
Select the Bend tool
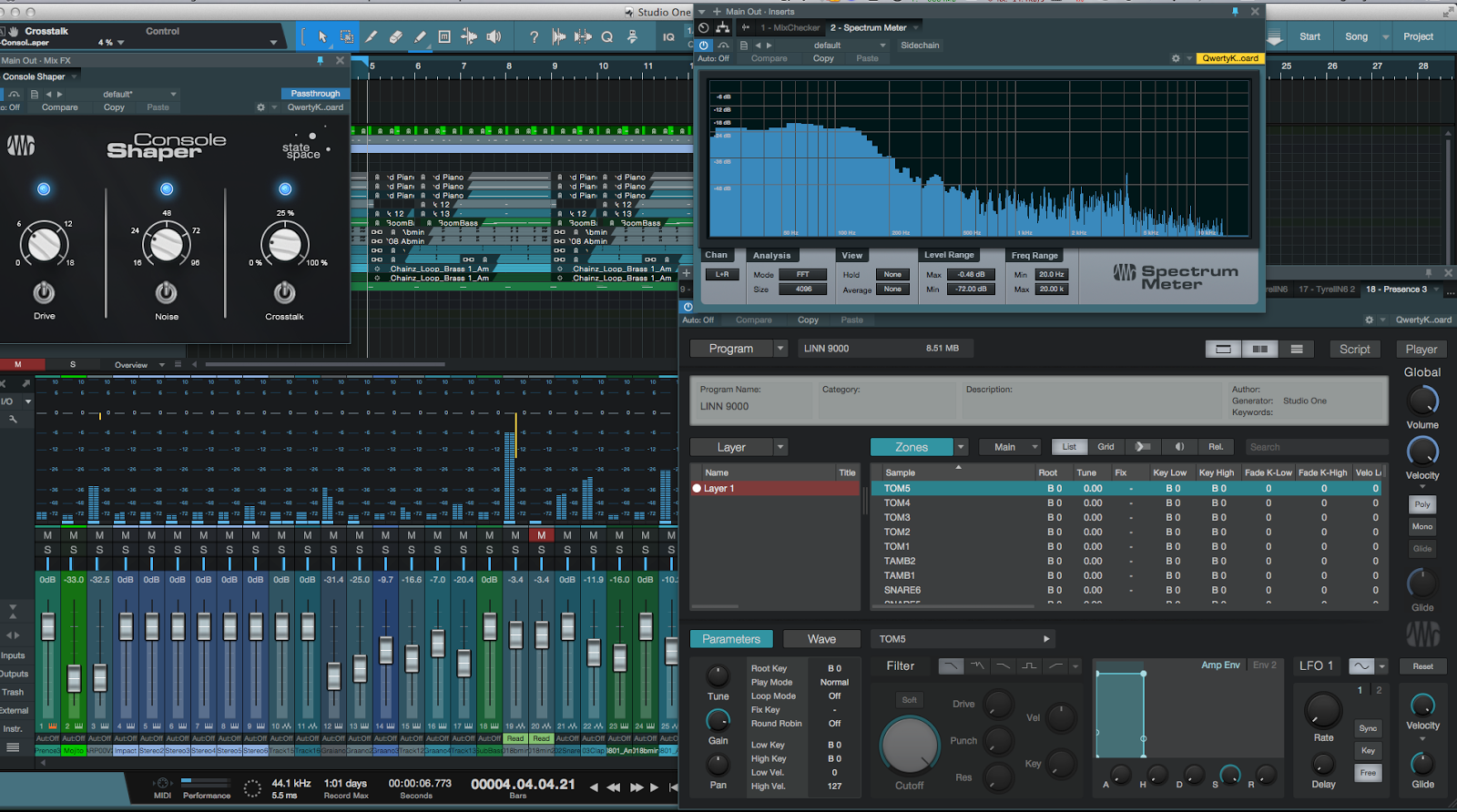click(x=469, y=36)
